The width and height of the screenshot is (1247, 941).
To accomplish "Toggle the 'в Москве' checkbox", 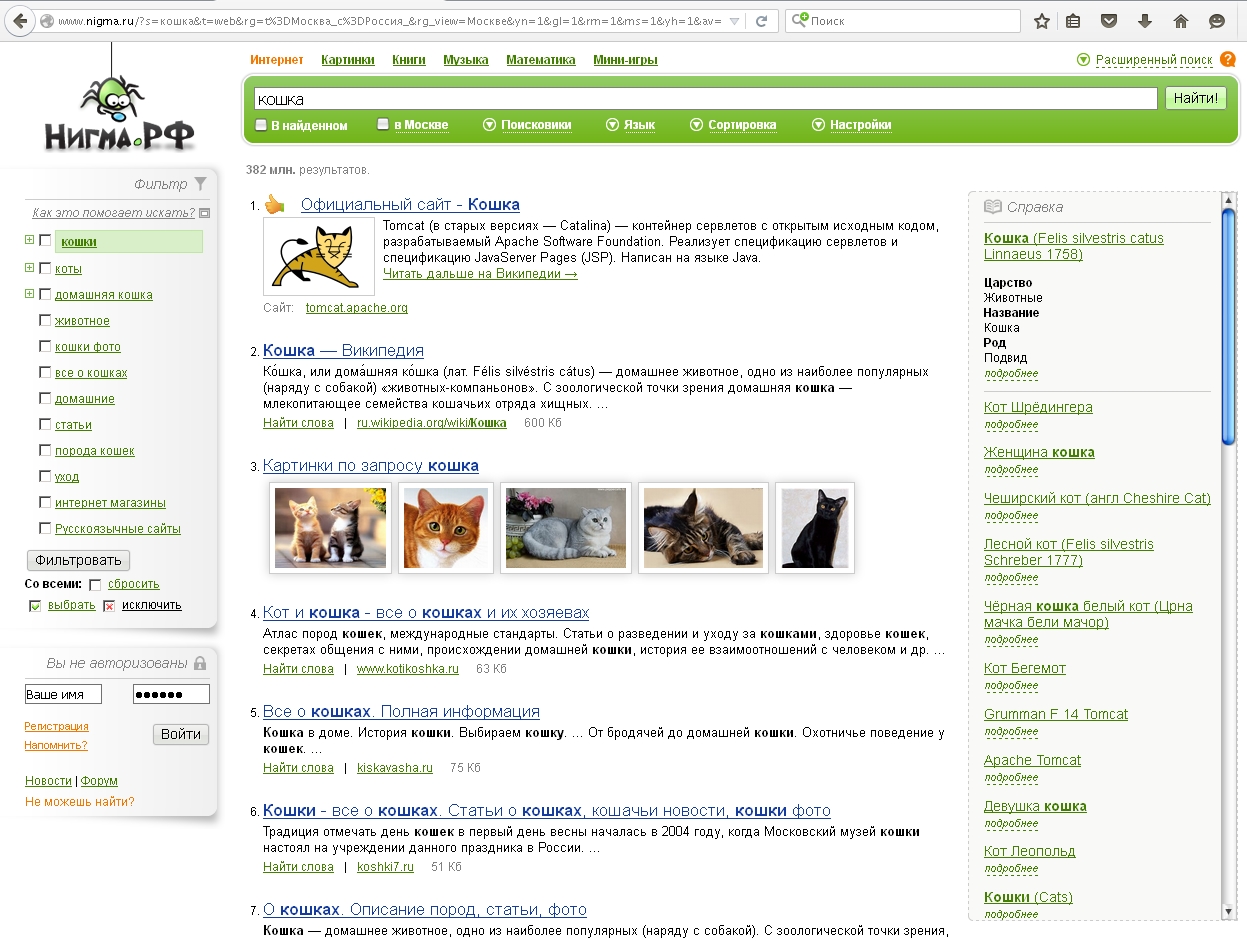I will [x=383, y=125].
